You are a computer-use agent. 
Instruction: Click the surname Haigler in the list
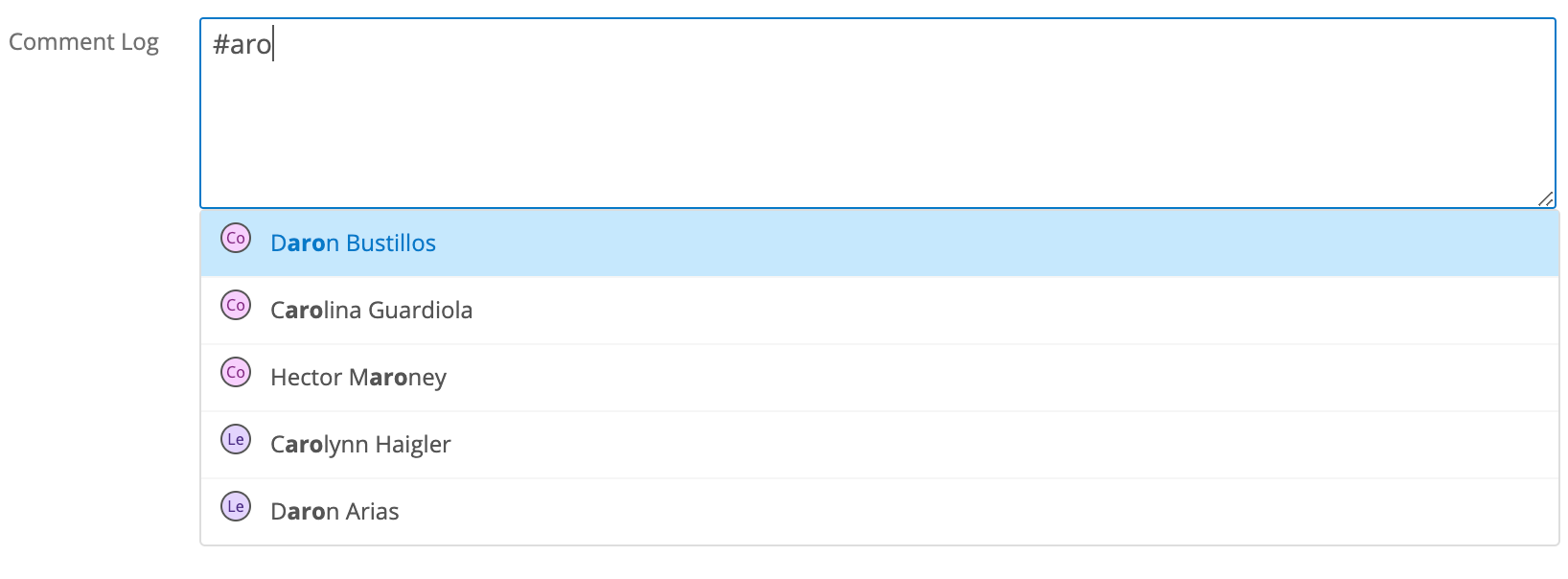tap(412, 445)
